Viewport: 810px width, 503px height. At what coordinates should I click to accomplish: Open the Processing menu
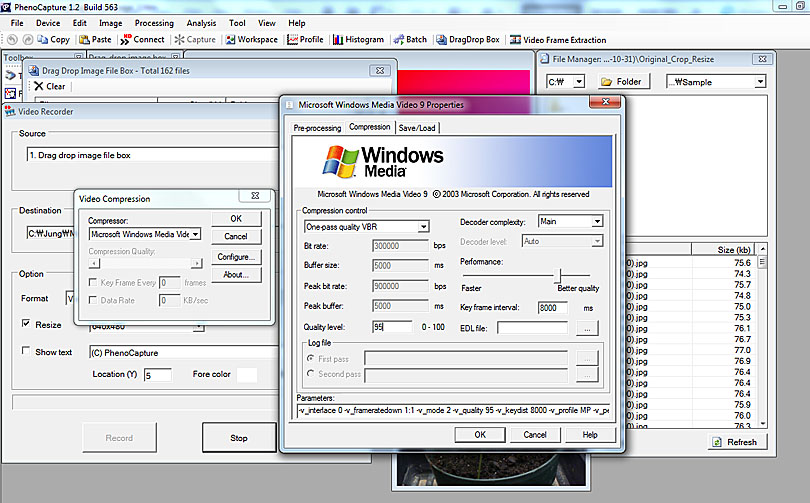click(154, 22)
